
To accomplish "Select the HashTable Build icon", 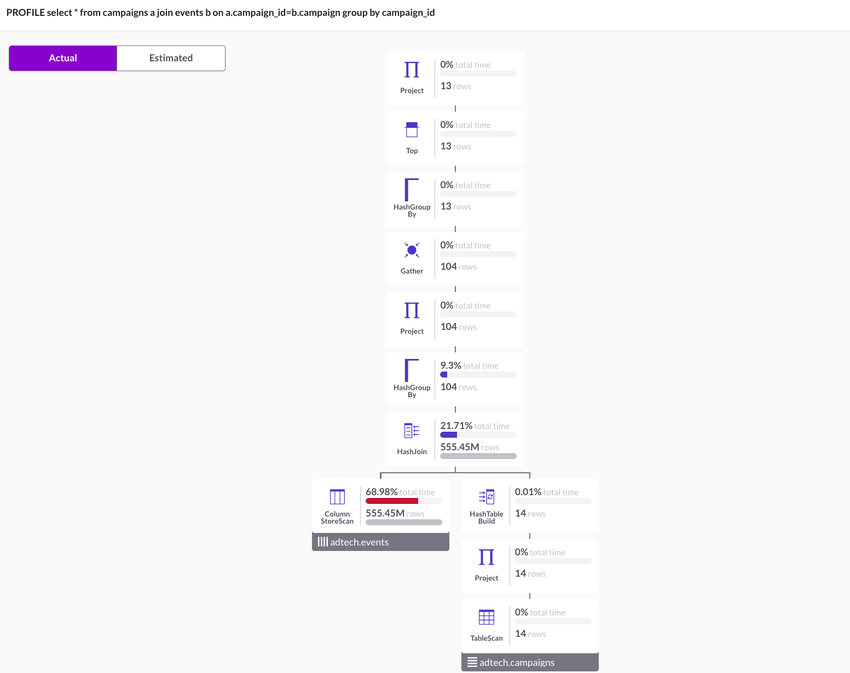I will pyautogui.click(x=486, y=497).
